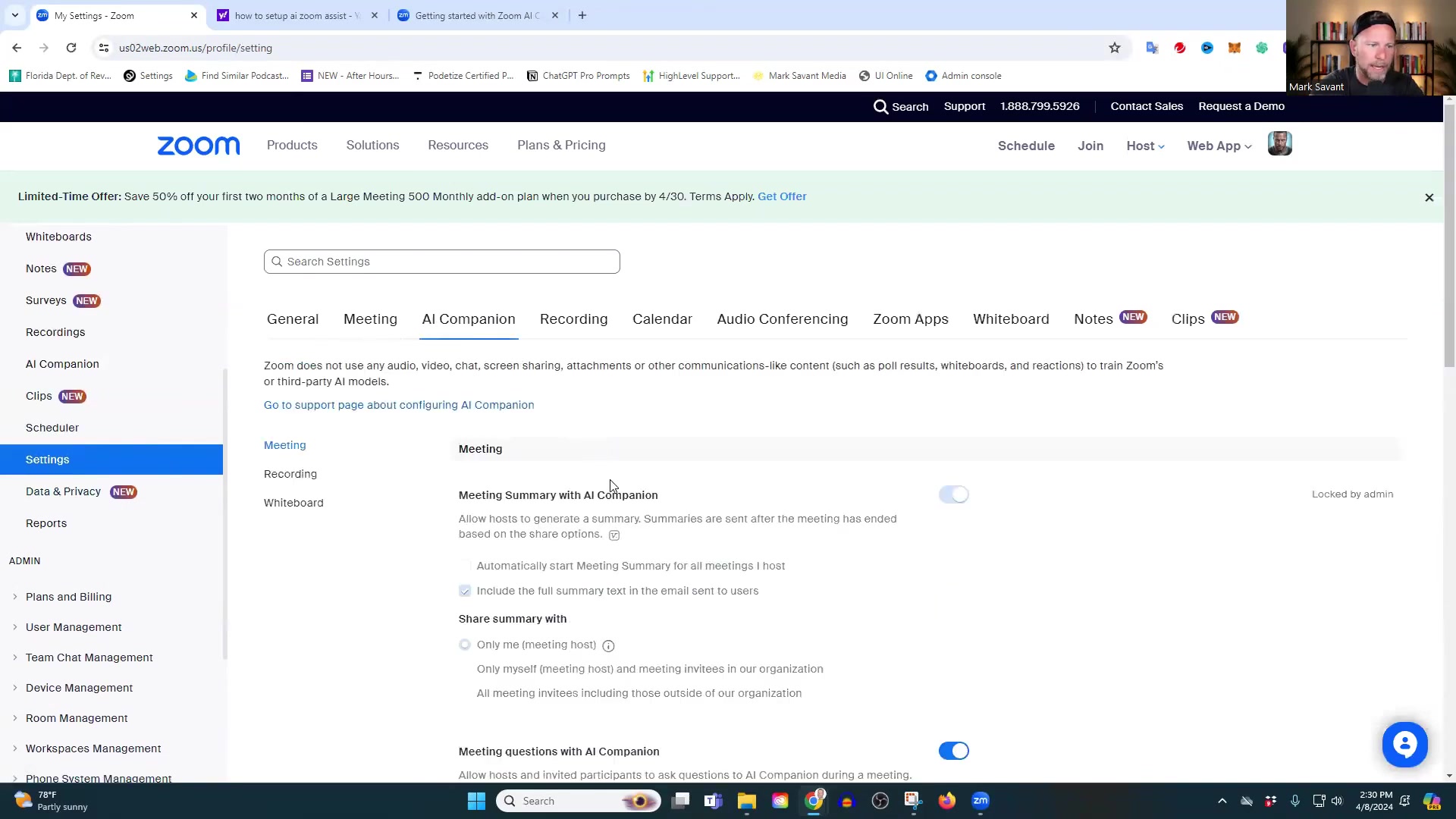The image size is (1456, 819).
Task: Click Schedule in the header
Action: click(x=1026, y=146)
